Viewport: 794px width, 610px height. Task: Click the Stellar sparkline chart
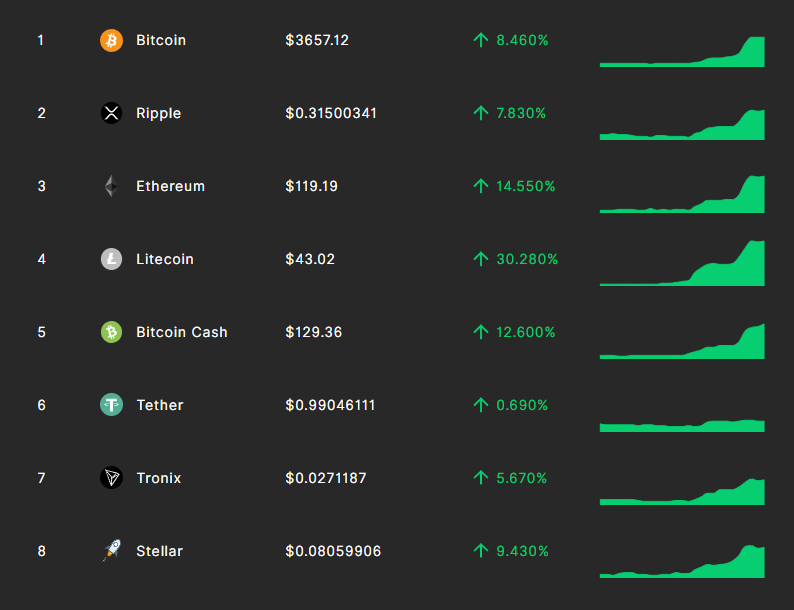click(x=682, y=561)
